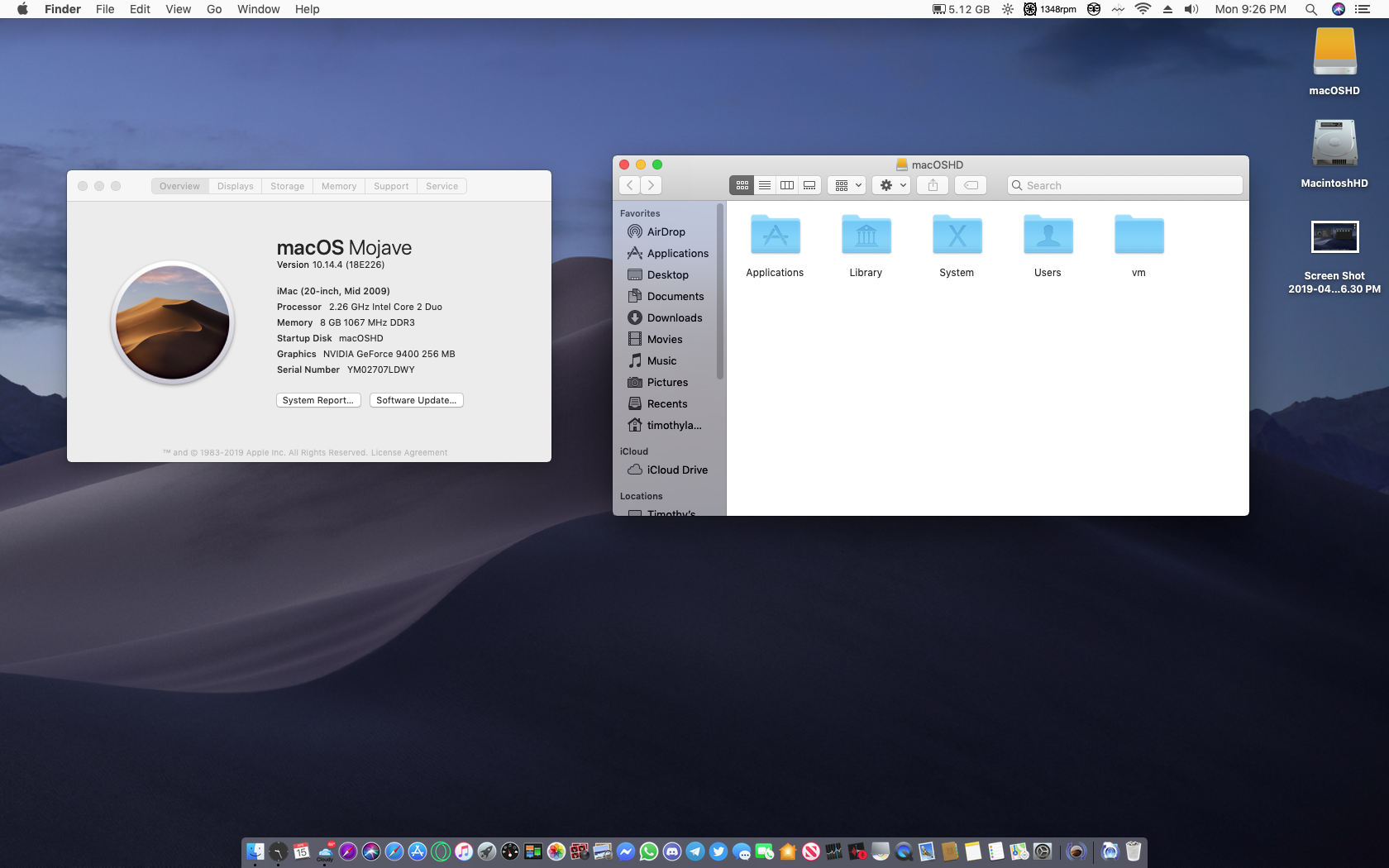This screenshot has height=868, width=1389.
Task: Click the System Report... button
Action: pos(318,400)
